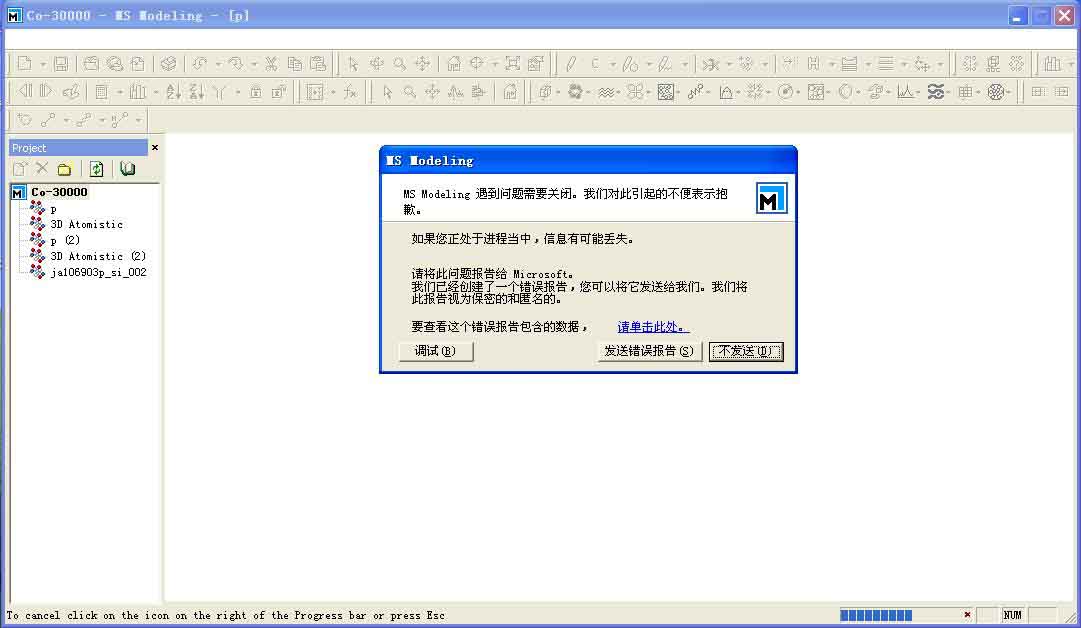Open dropdown arrow next to New document icon
This screenshot has height=628, width=1081.
click(x=43, y=64)
